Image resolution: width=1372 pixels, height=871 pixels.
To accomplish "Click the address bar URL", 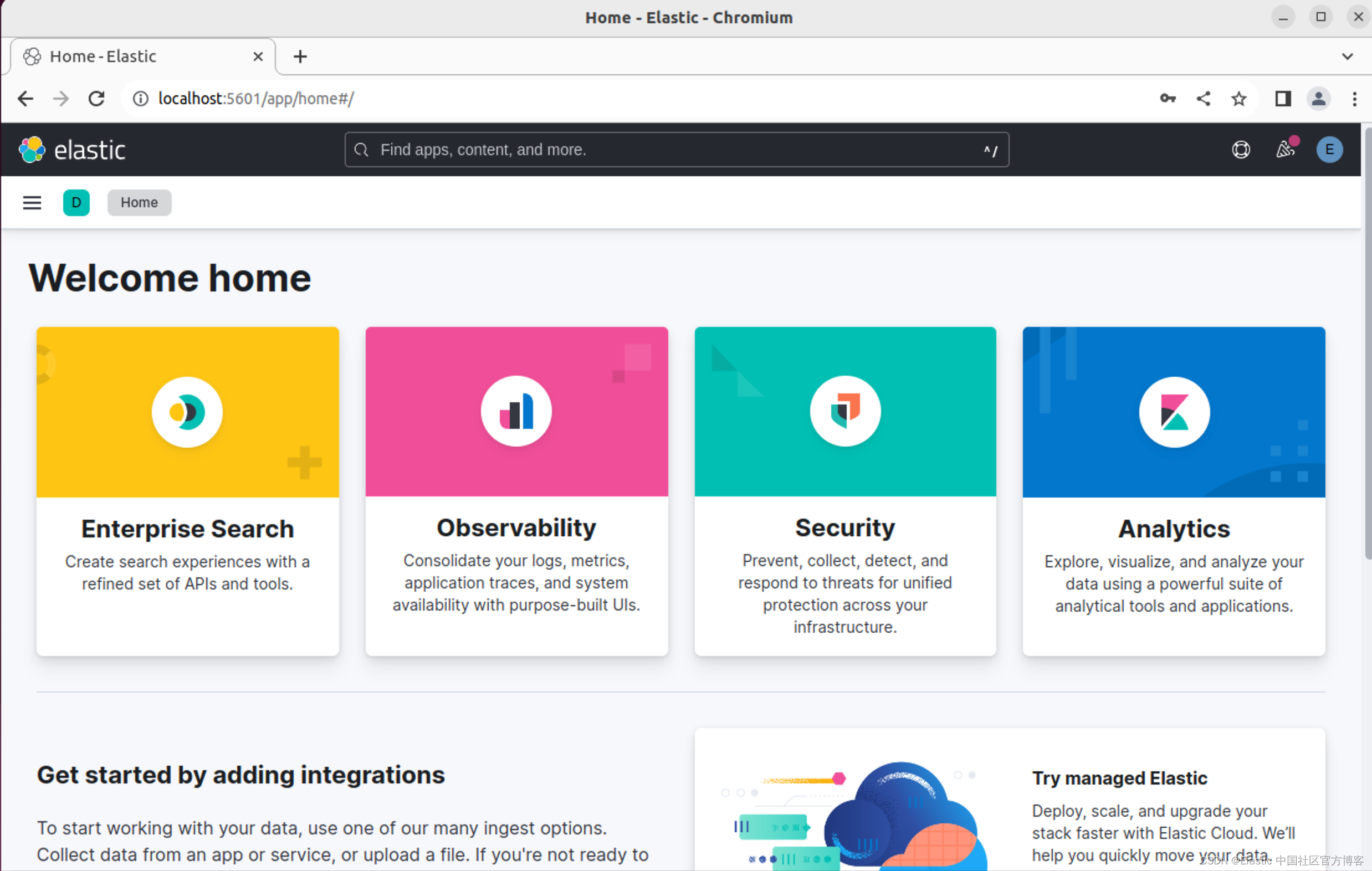I will (x=256, y=99).
